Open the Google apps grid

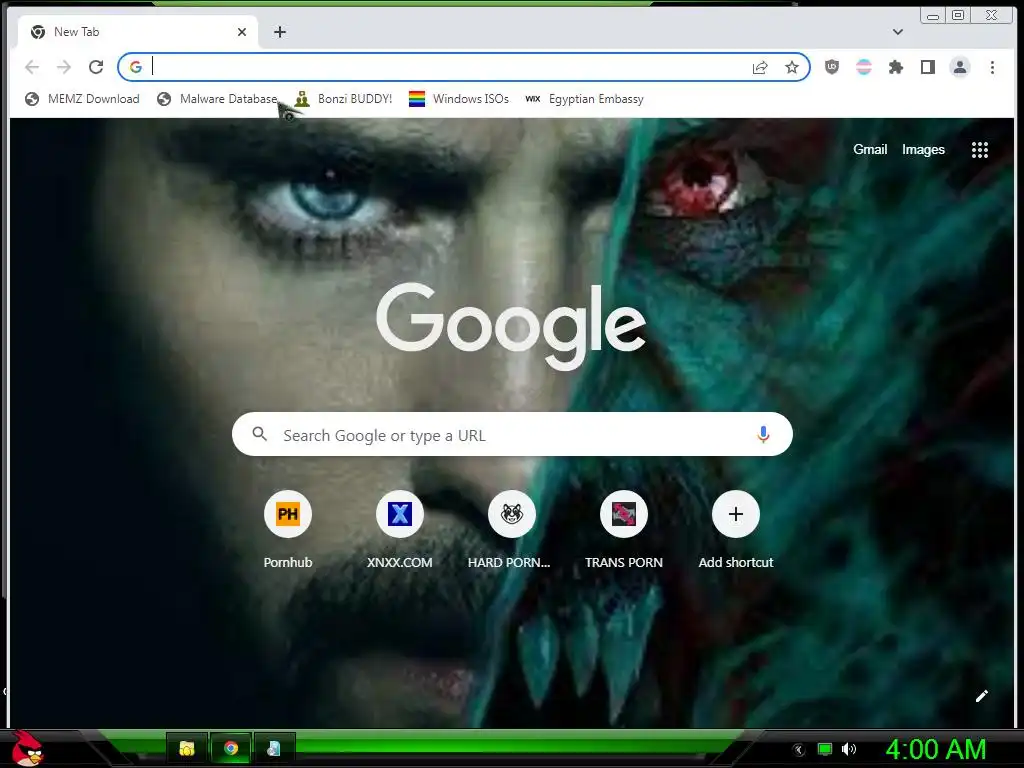[x=980, y=150]
